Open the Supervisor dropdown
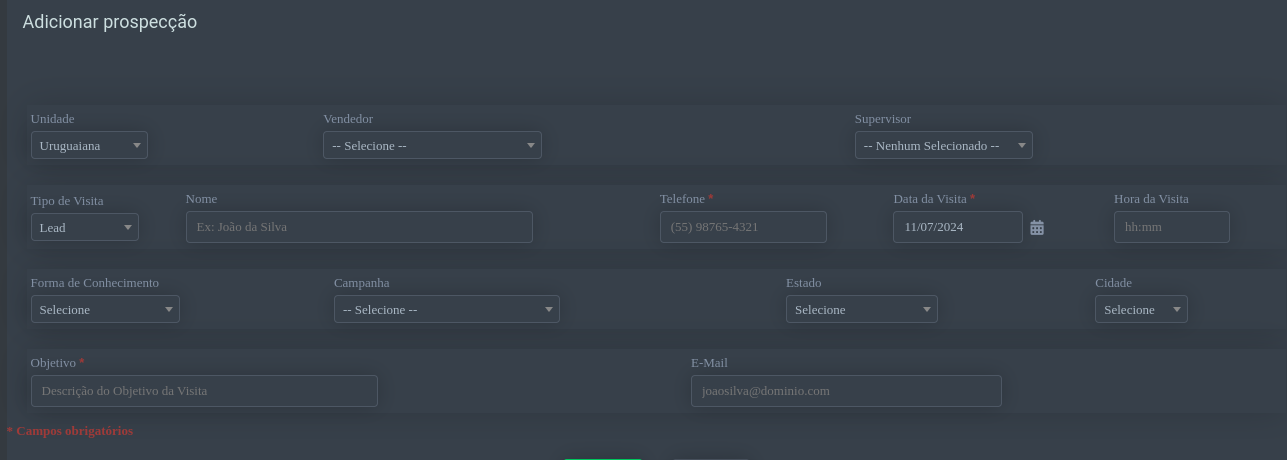The image size is (1287, 460). click(943, 146)
